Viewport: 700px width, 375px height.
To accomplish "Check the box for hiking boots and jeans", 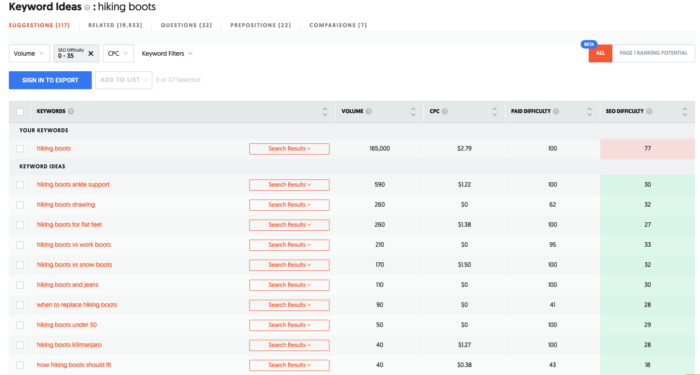I will [20, 285].
